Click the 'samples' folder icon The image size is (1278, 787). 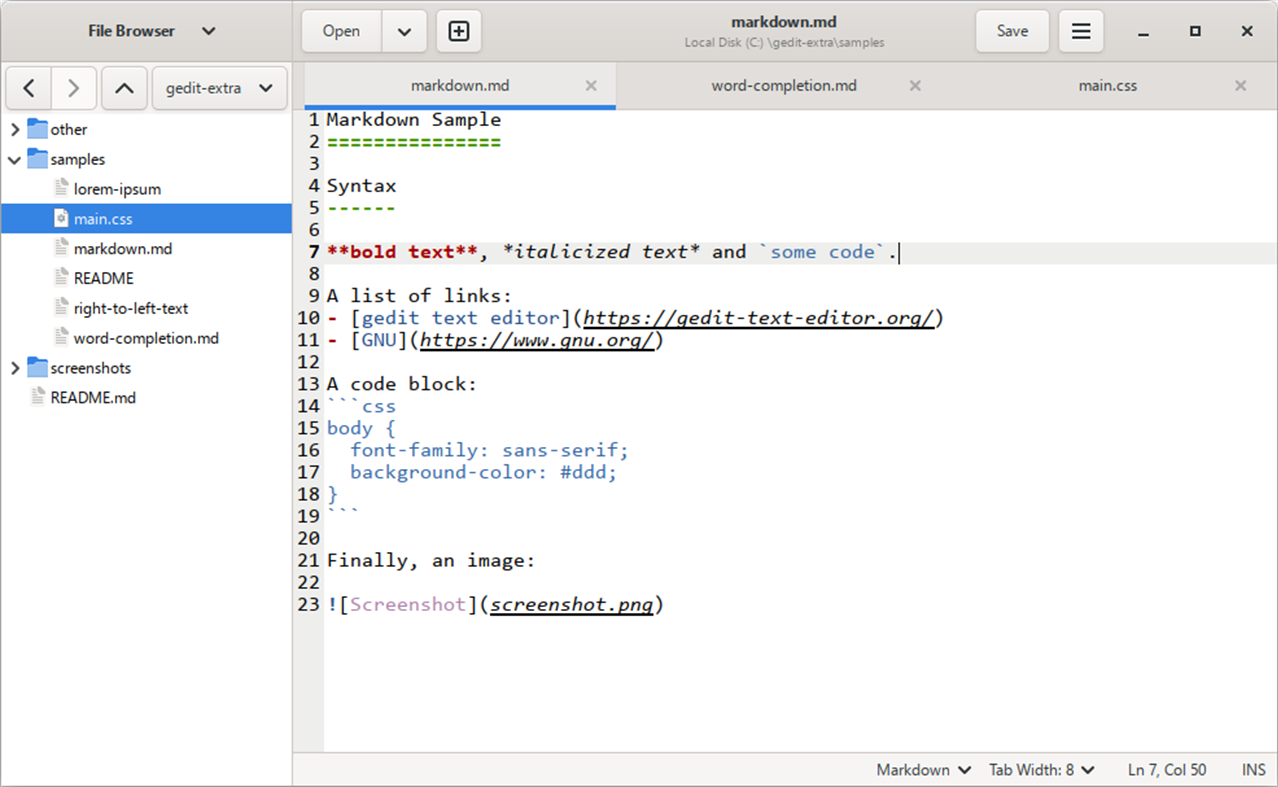click(37, 159)
